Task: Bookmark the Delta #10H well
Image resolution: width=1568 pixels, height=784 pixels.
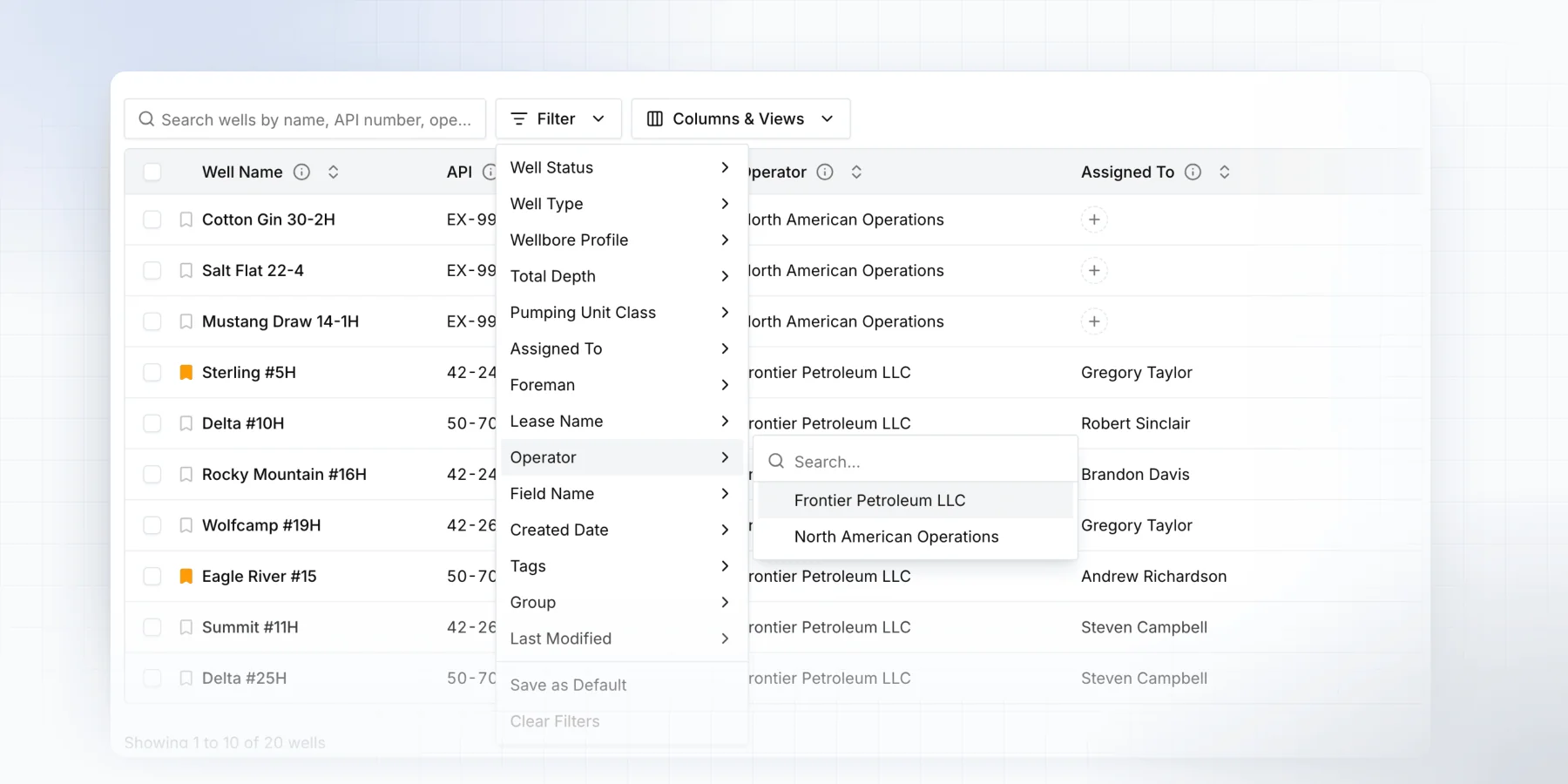Action: point(186,423)
